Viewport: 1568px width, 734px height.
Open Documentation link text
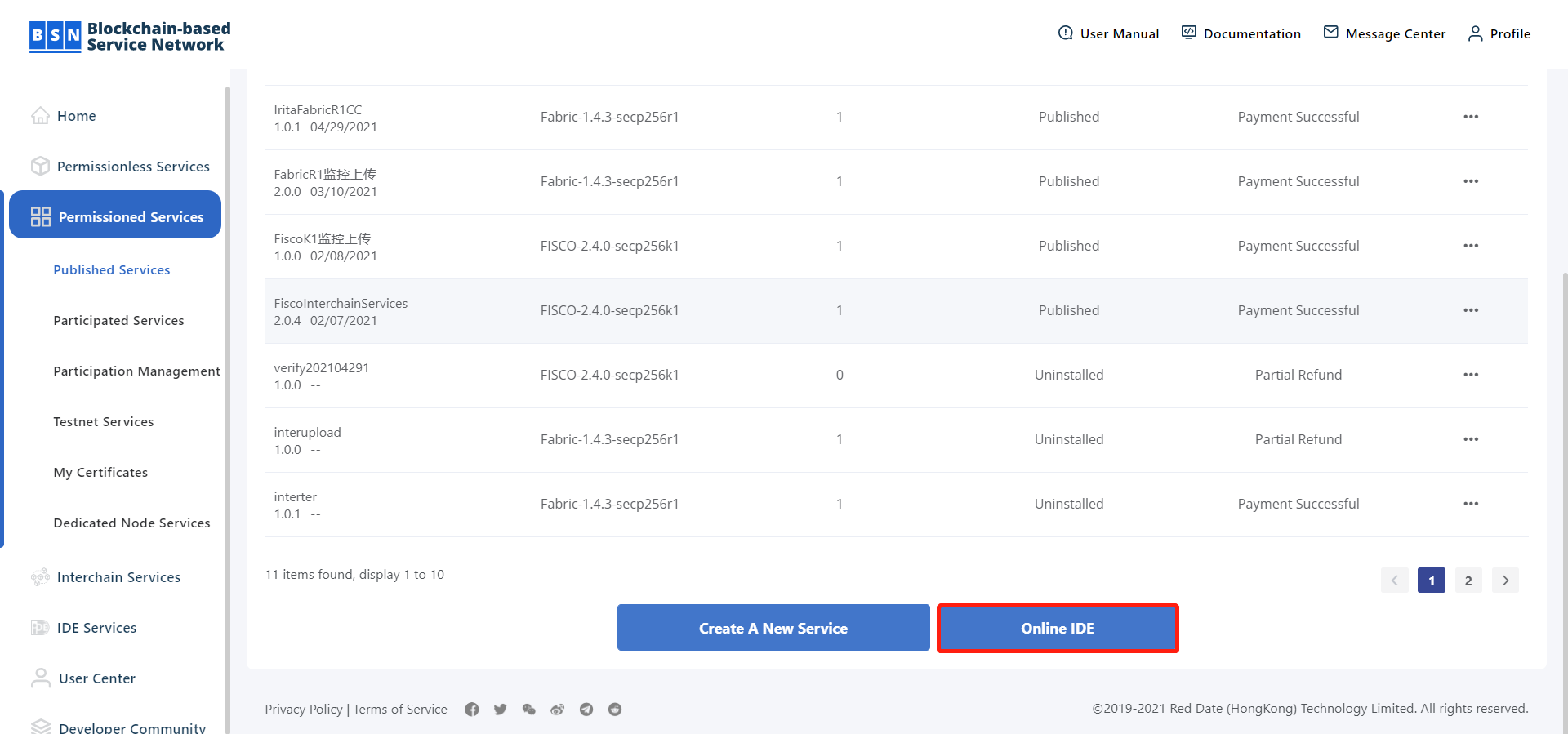click(1252, 33)
